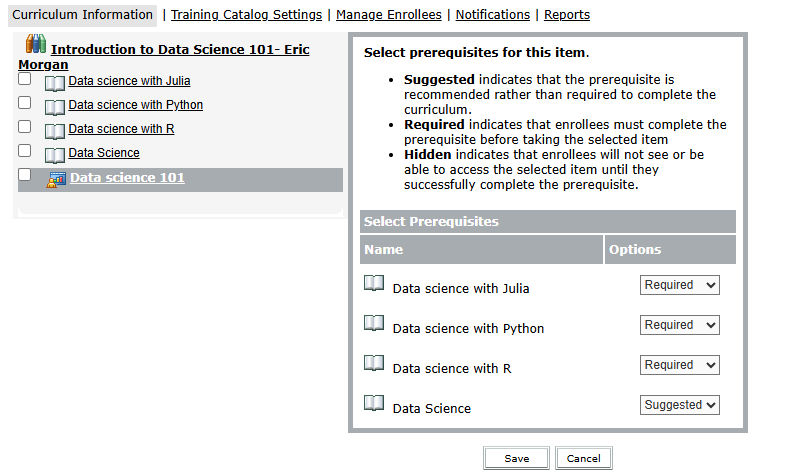
Task: Click the Data science 101 session icon
Action: [x=56, y=180]
